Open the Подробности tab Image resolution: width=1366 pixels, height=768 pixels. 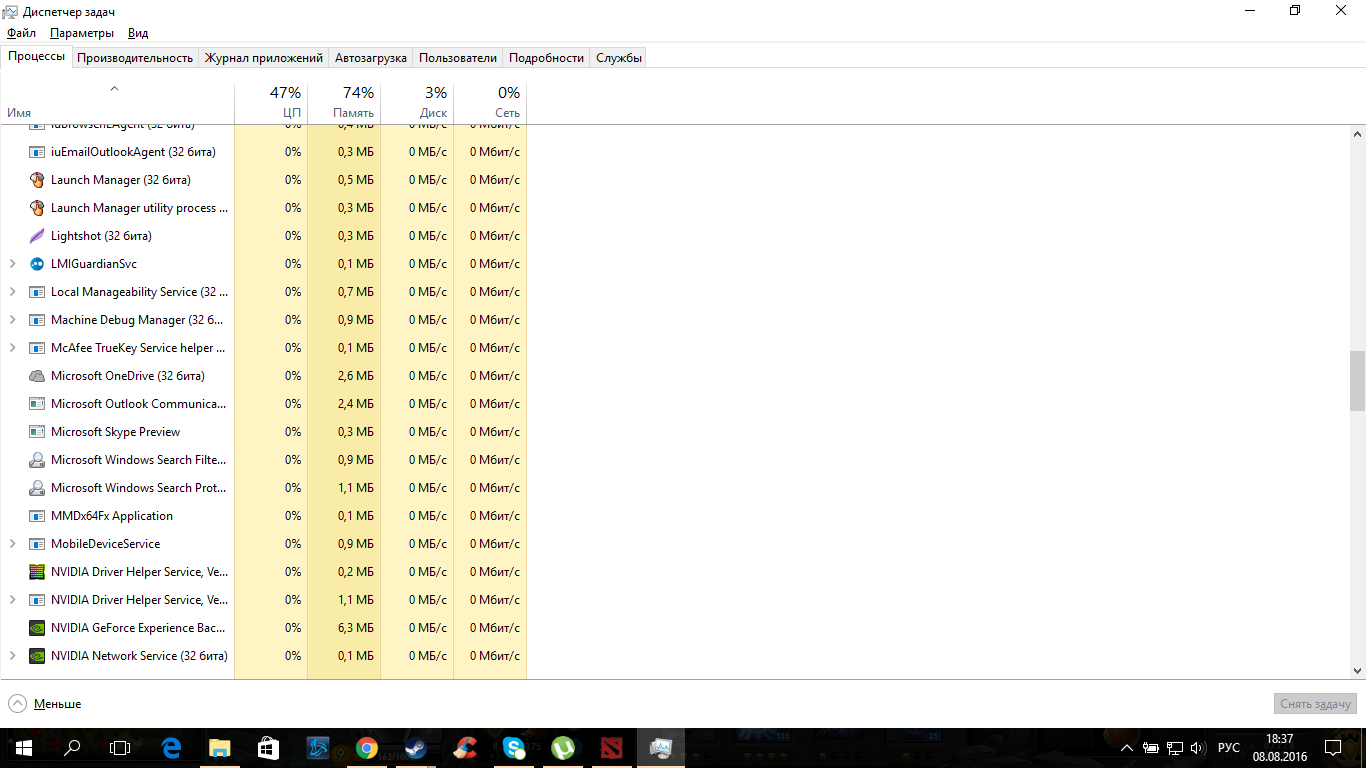(x=546, y=58)
